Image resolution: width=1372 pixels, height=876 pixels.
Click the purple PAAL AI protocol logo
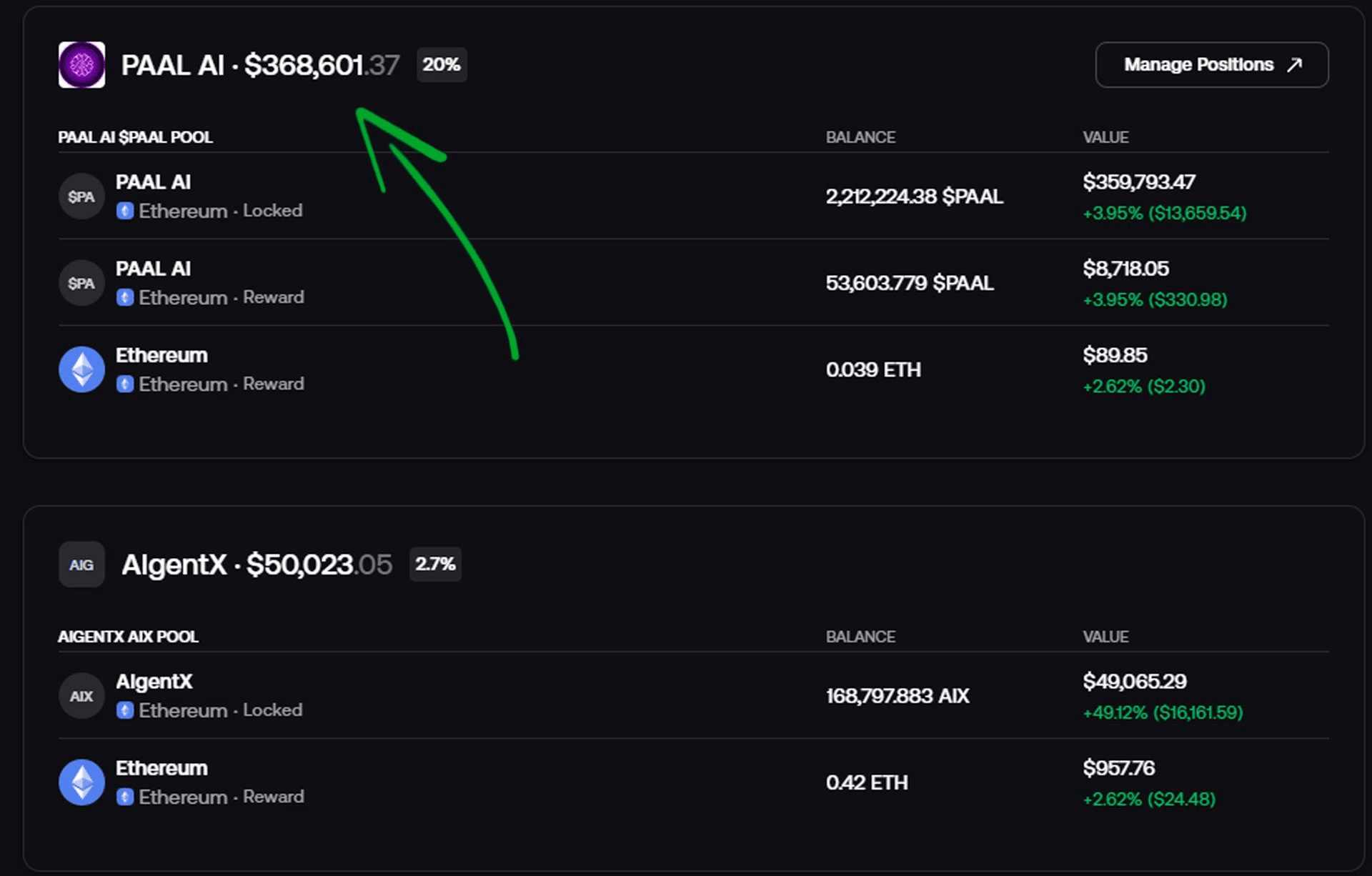click(81, 65)
